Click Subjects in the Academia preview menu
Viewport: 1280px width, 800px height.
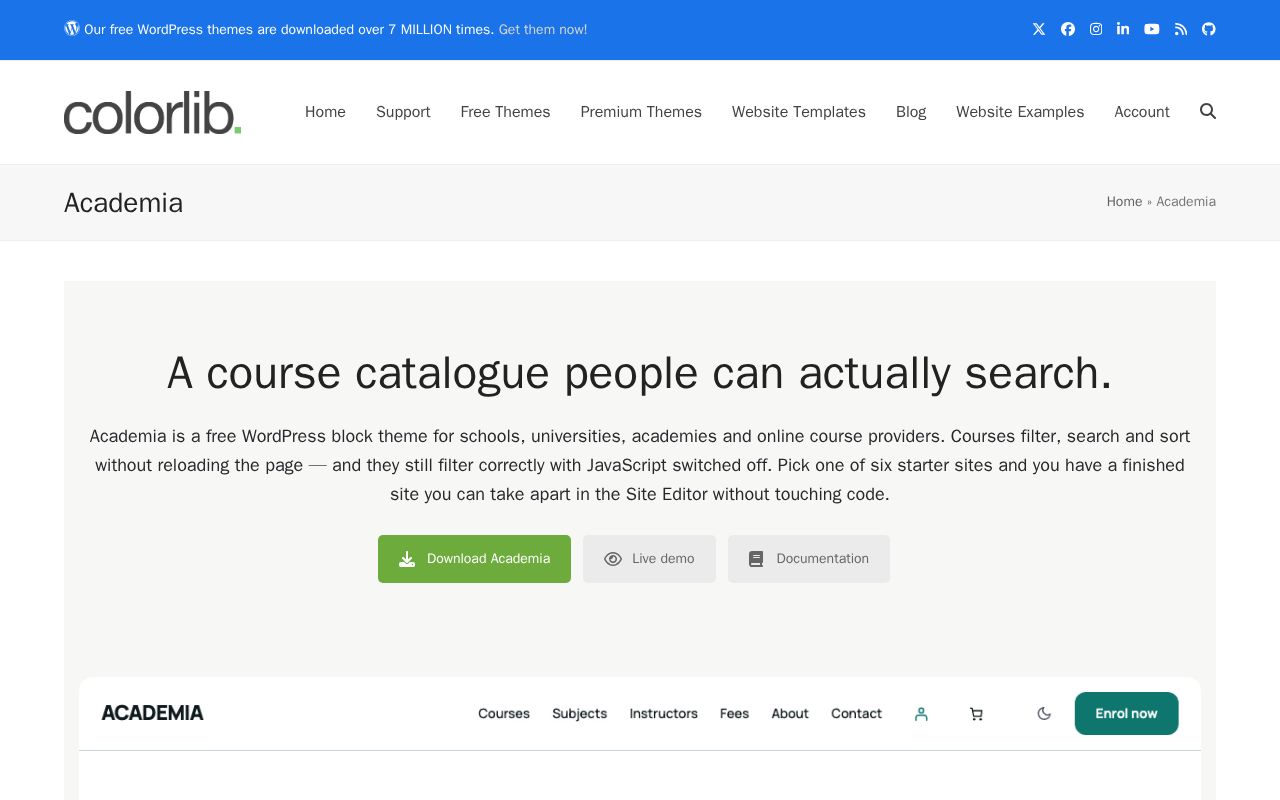tap(580, 714)
